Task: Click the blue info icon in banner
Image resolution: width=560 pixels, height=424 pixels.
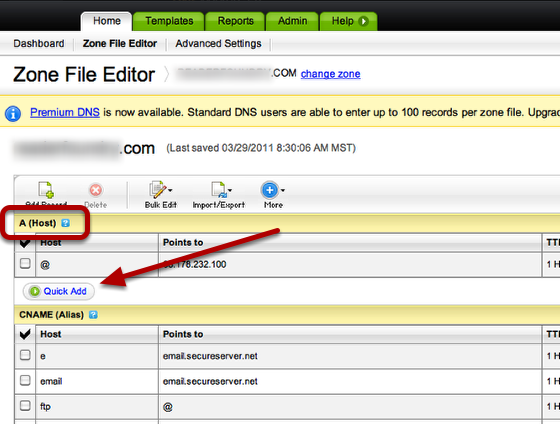Action: (x=13, y=114)
